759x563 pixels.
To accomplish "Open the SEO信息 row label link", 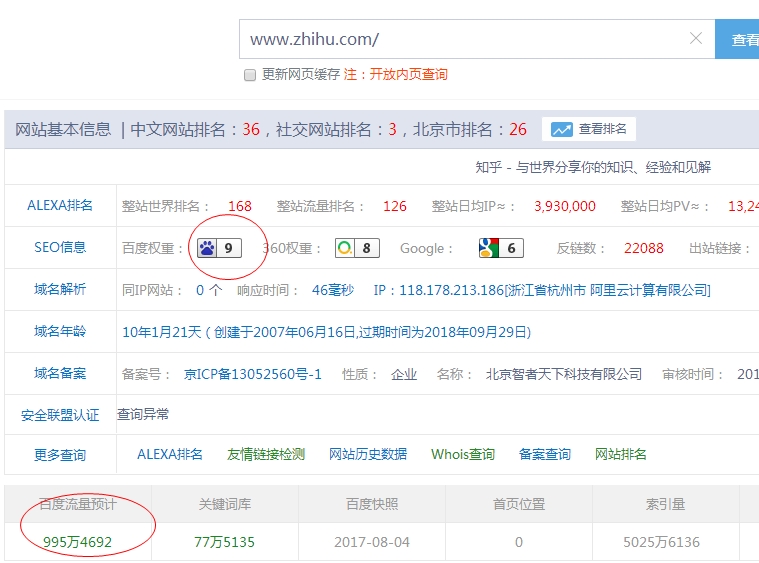I will (x=60, y=247).
